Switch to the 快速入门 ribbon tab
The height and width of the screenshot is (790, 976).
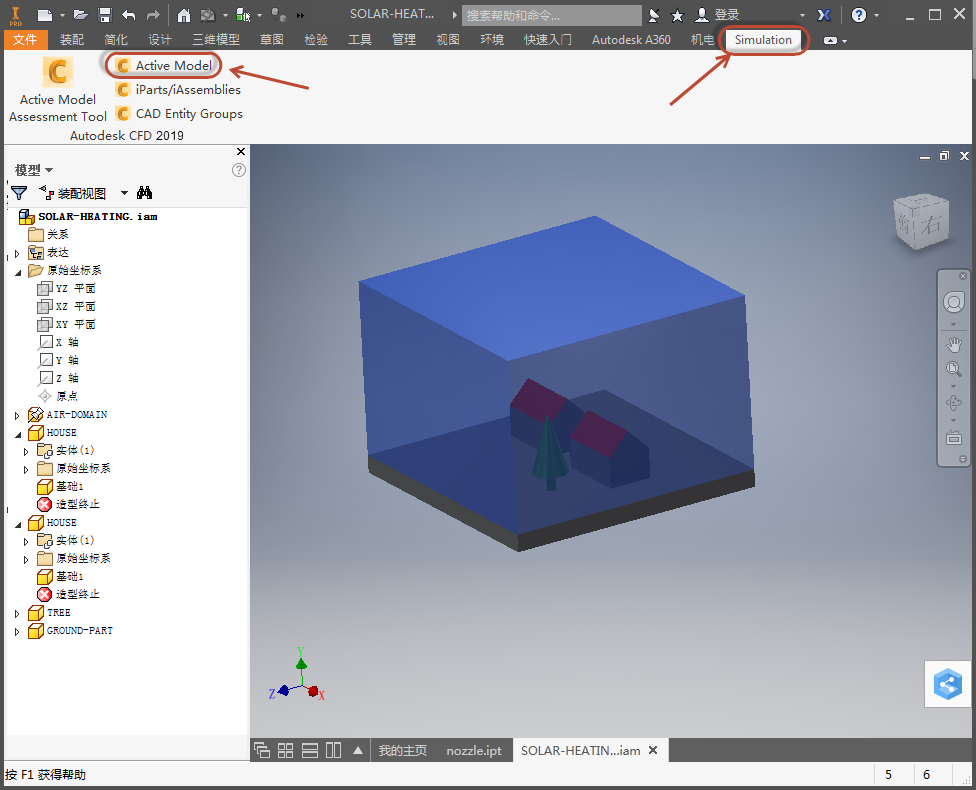[x=548, y=40]
